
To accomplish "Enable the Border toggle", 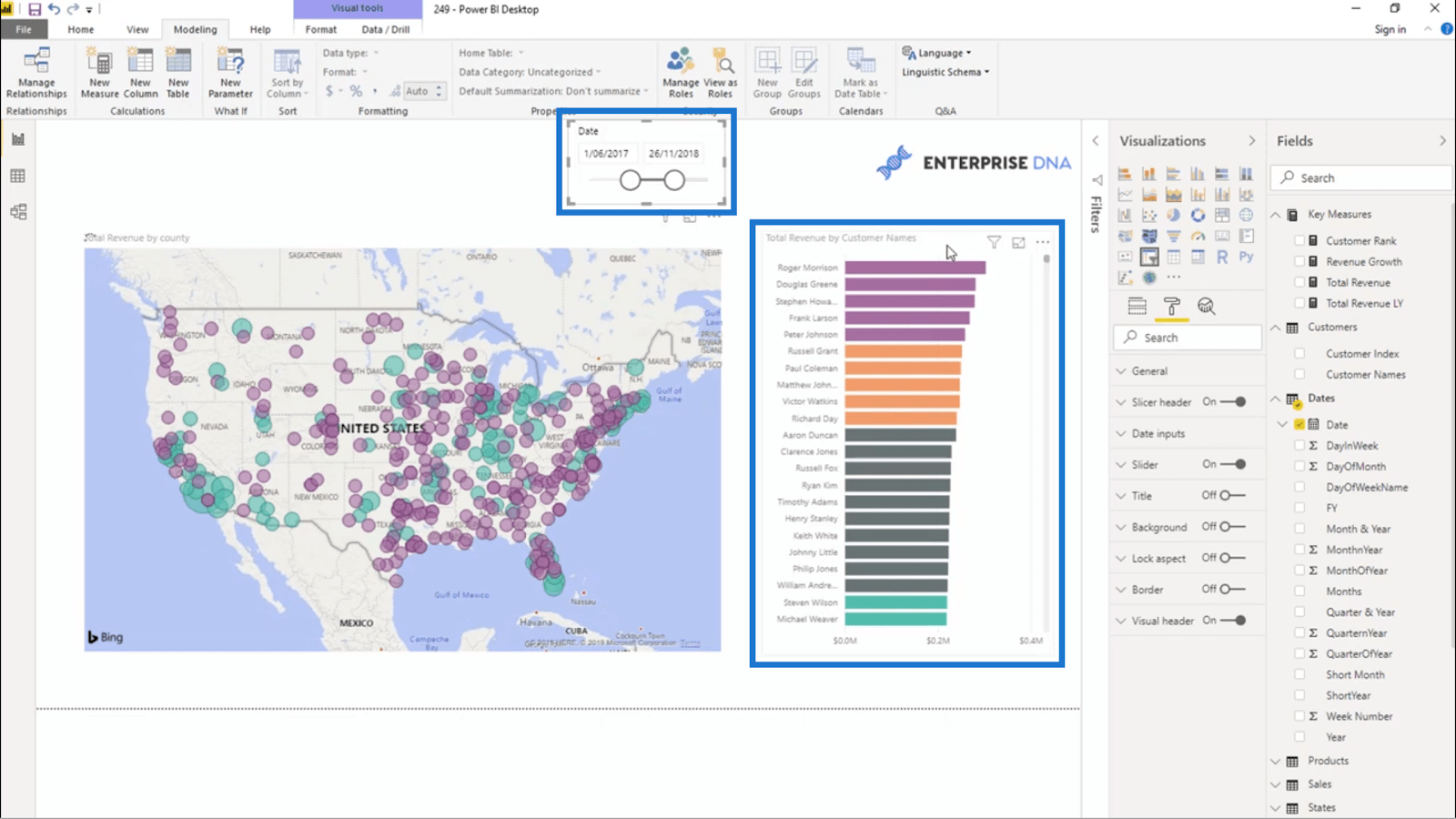I will click(x=1233, y=590).
